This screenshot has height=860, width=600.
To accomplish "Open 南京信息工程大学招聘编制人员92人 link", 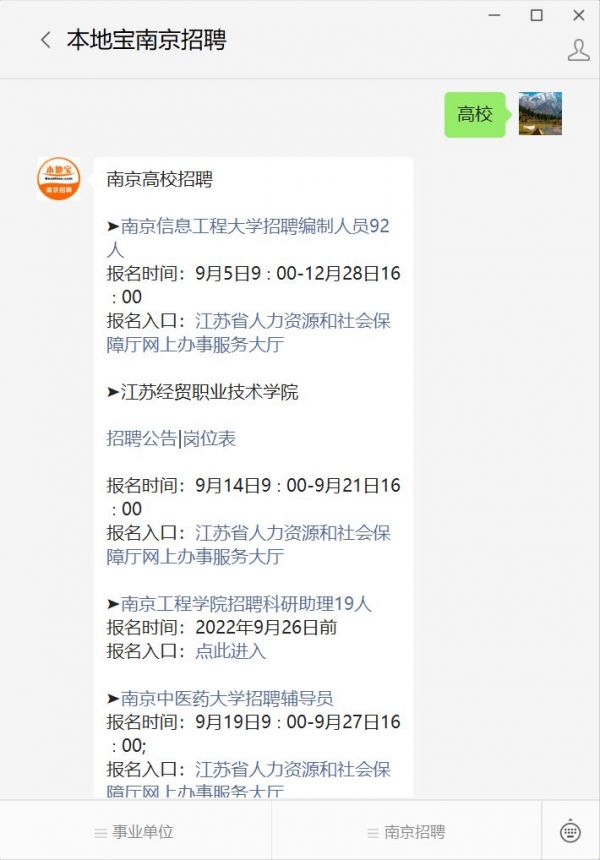I will point(248,237).
